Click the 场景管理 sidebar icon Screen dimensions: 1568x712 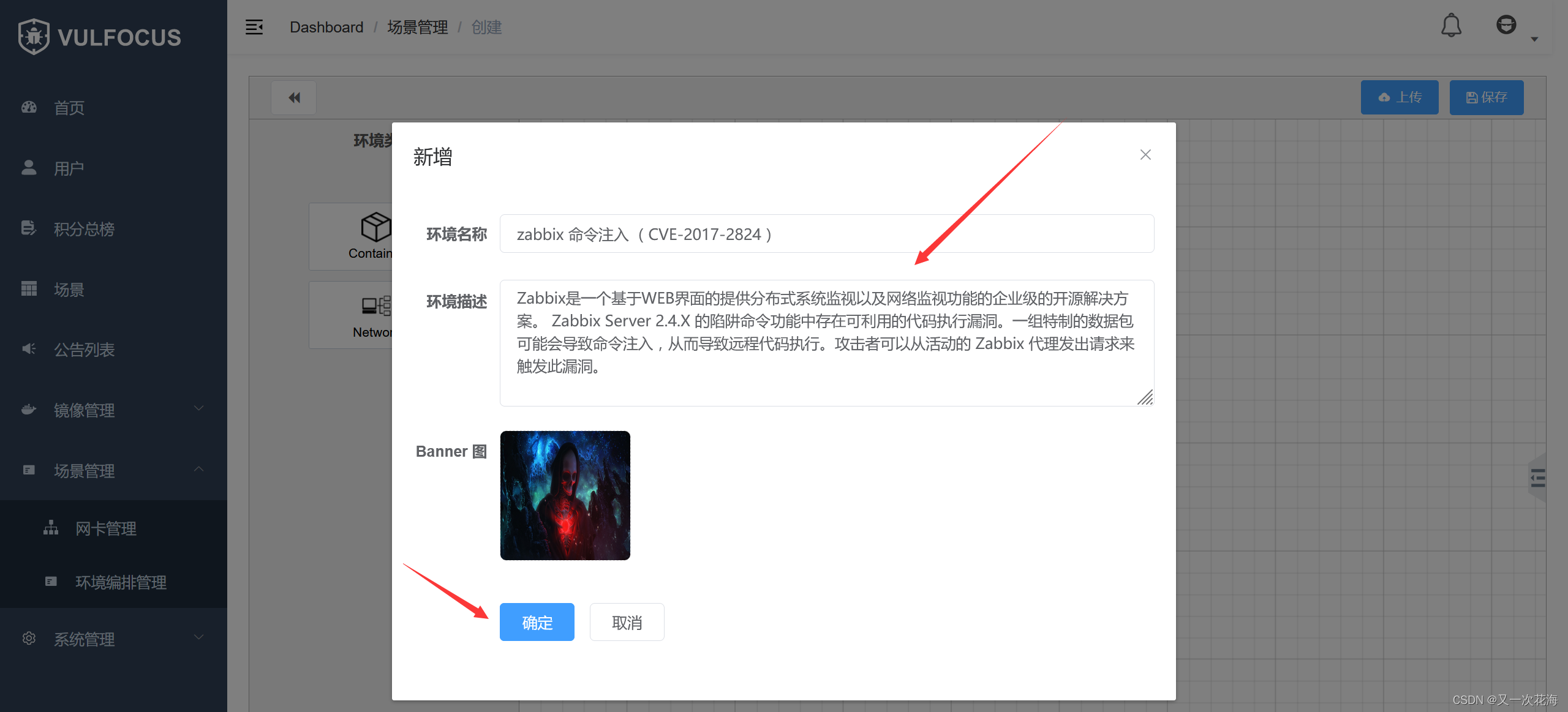click(x=29, y=470)
